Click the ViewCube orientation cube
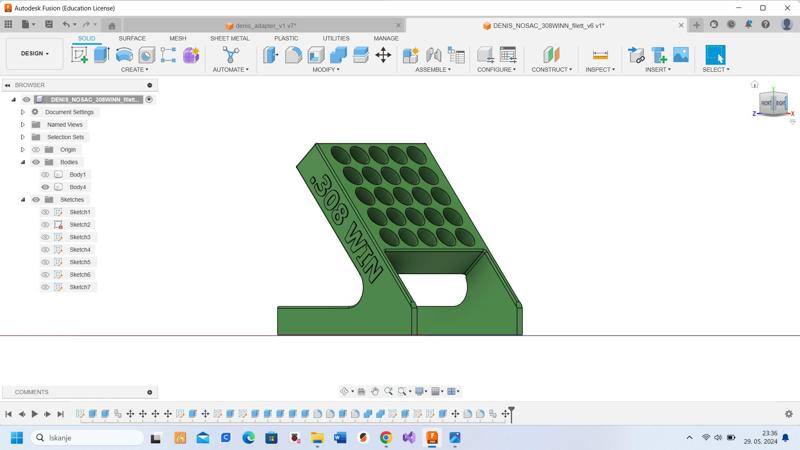Viewport: 800px width, 450px height. (x=773, y=104)
